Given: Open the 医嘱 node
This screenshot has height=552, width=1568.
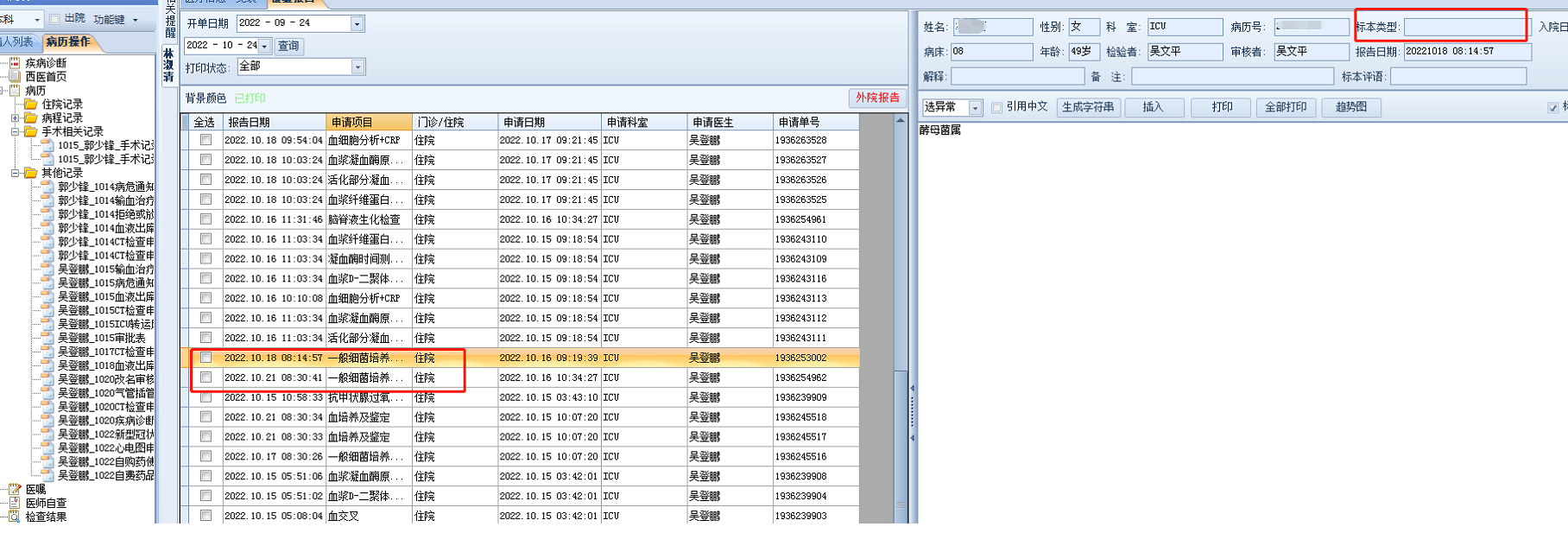Looking at the screenshot, I should [x=35, y=490].
